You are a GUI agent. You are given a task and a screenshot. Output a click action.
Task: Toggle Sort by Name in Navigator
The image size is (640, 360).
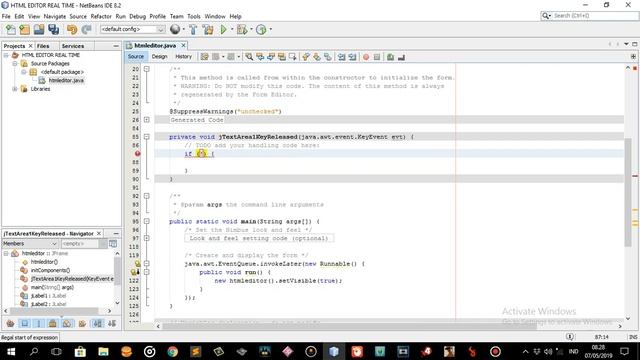coord(98,324)
